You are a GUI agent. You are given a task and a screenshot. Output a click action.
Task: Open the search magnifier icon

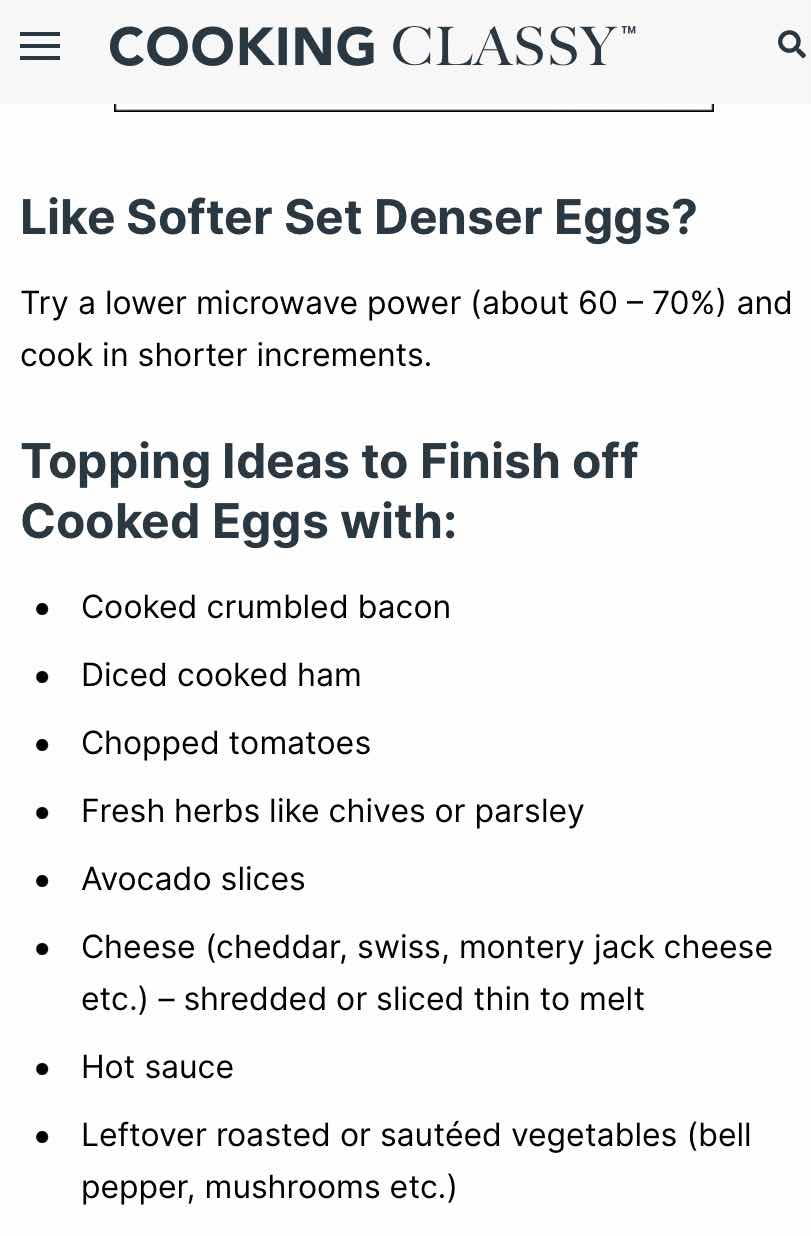point(791,45)
